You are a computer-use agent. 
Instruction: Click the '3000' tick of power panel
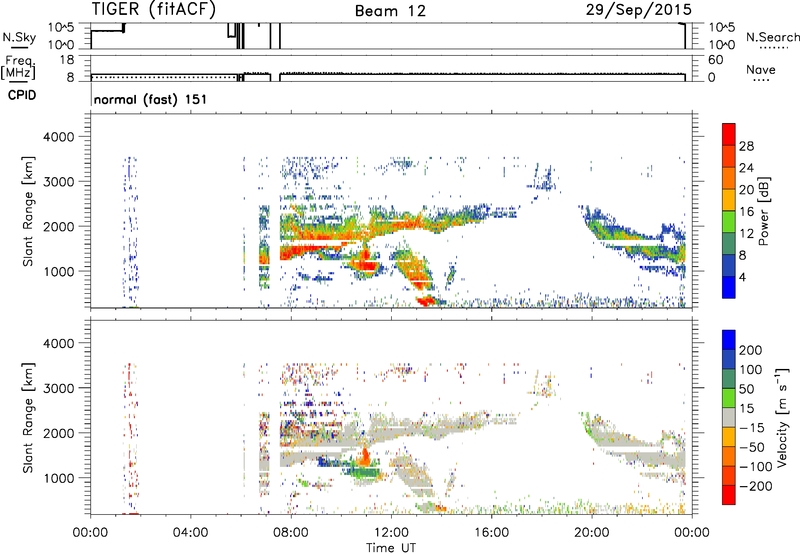[x=59, y=182]
